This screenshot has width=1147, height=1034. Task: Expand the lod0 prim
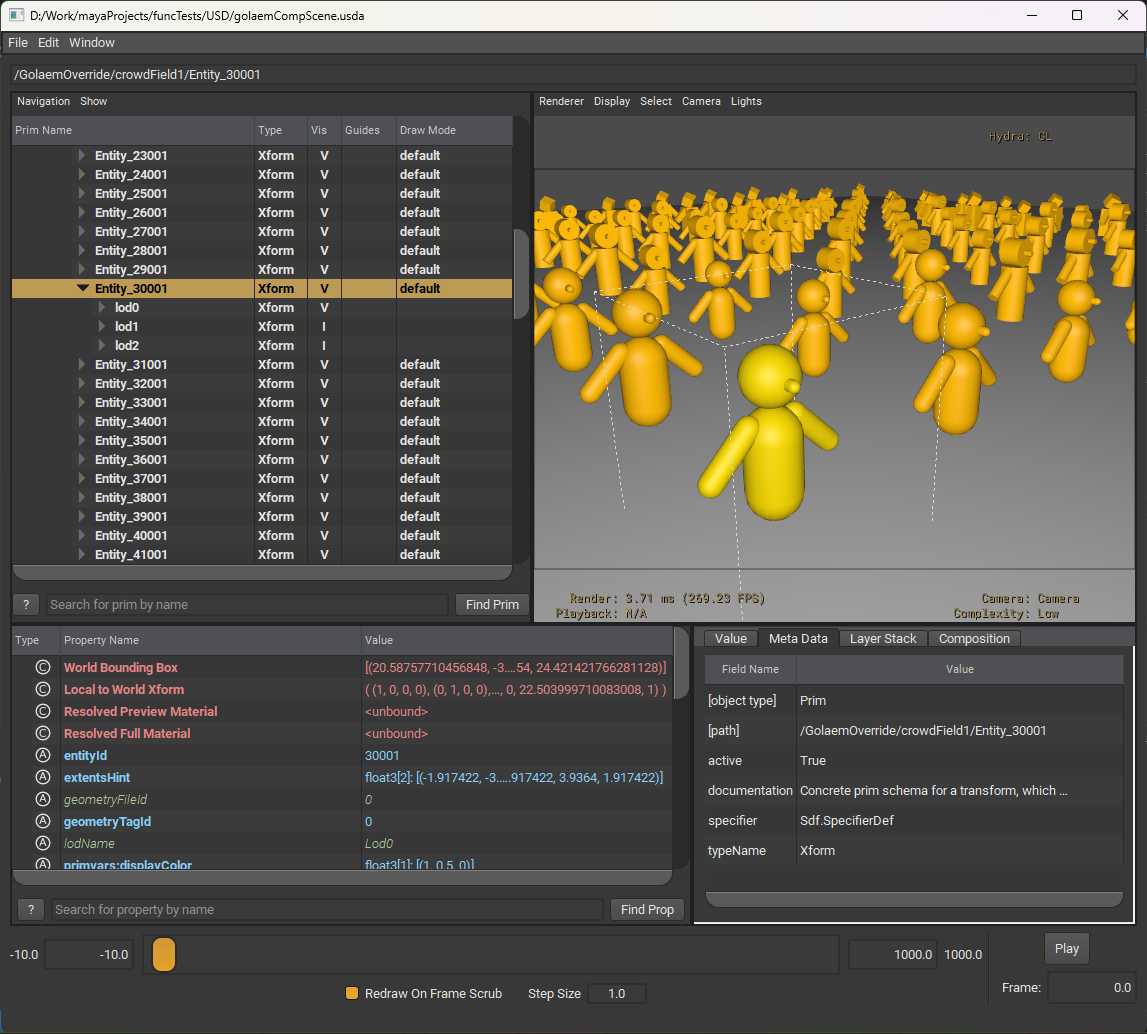click(101, 307)
